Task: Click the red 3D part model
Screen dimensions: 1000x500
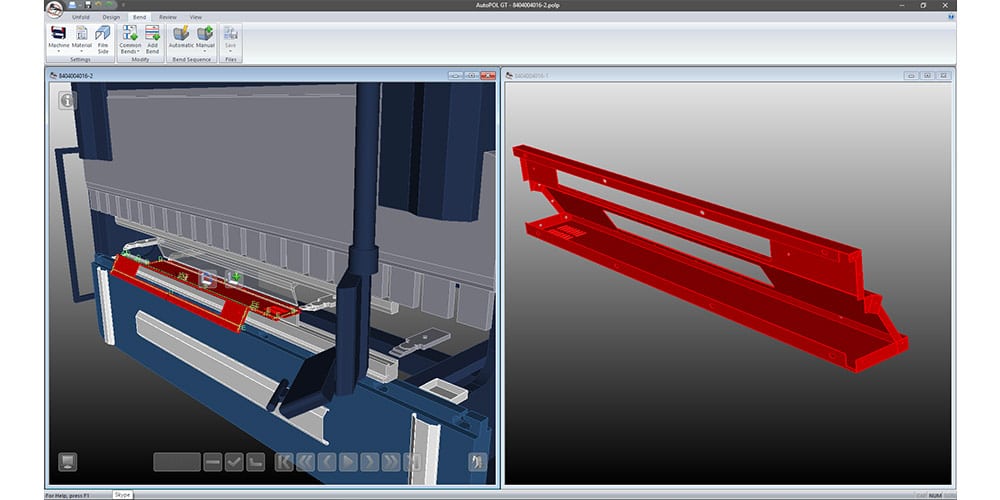Action: (x=700, y=250)
